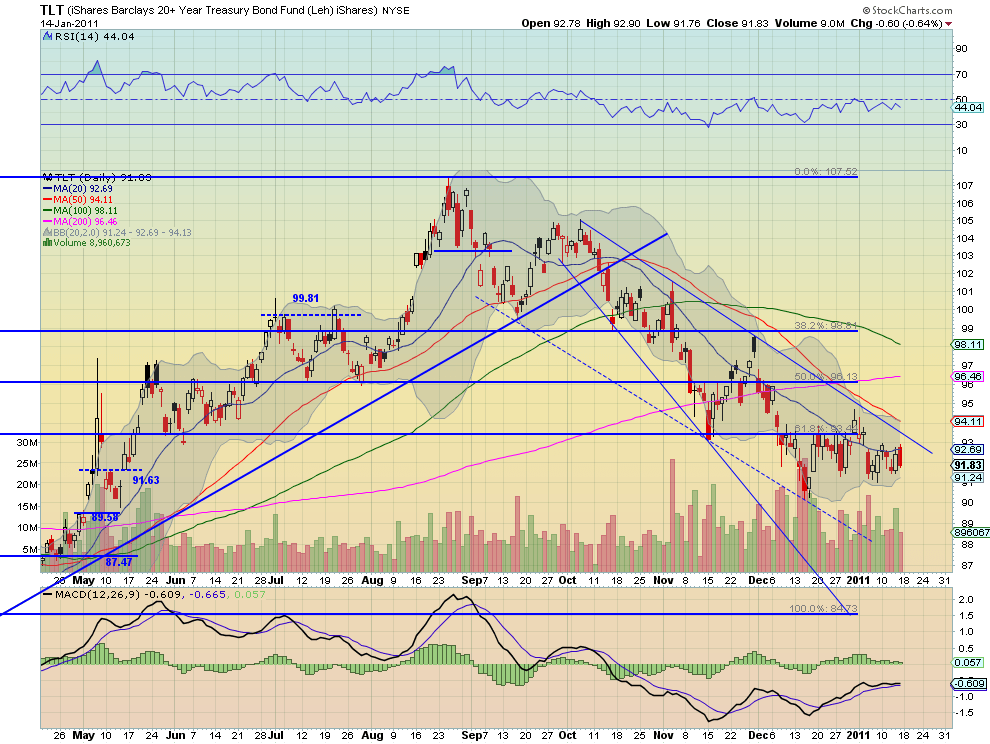The height and width of the screenshot is (744, 990).
Task: Click the 87.47 low annotation
Action: [119, 561]
